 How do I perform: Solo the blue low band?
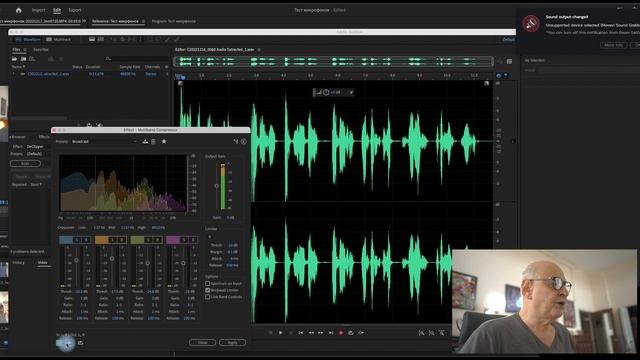coord(76,240)
